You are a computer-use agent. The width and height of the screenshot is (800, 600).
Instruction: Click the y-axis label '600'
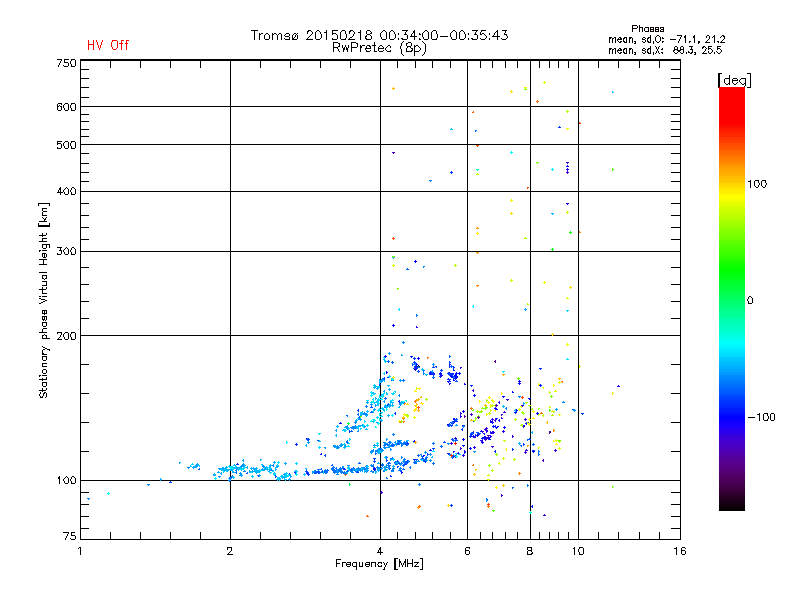(x=66, y=107)
